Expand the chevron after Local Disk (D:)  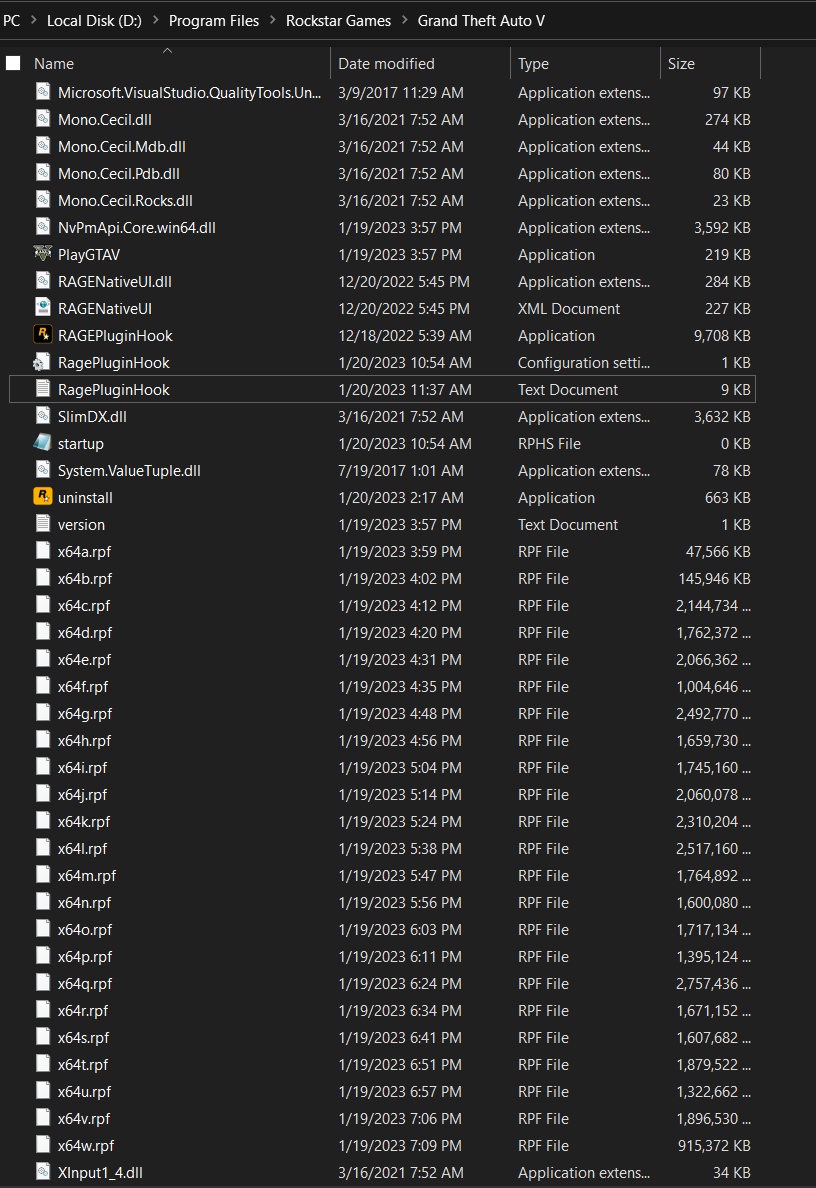(154, 21)
